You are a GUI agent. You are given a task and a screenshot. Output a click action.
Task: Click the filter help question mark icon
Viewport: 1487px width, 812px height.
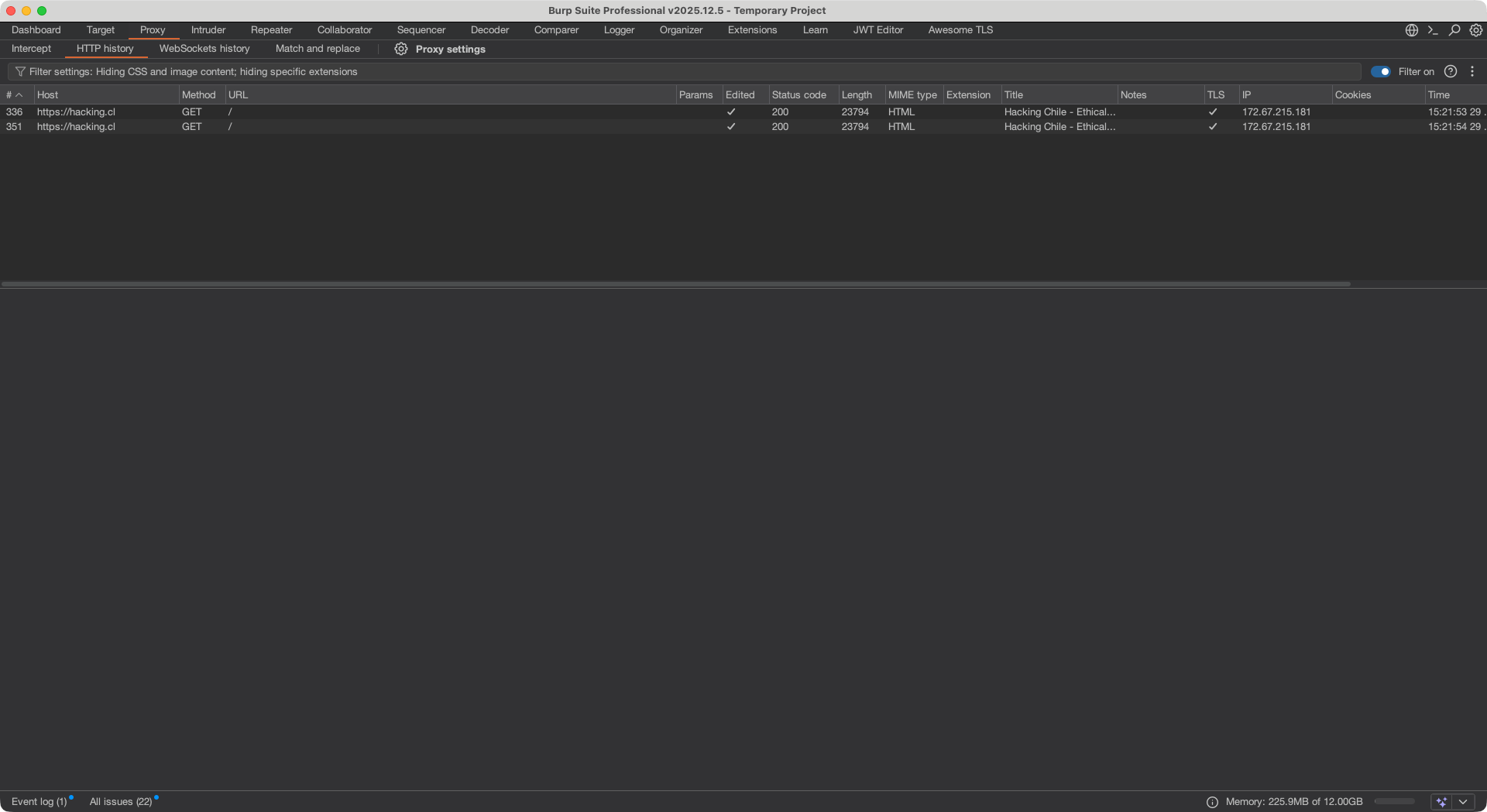point(1451,71)
